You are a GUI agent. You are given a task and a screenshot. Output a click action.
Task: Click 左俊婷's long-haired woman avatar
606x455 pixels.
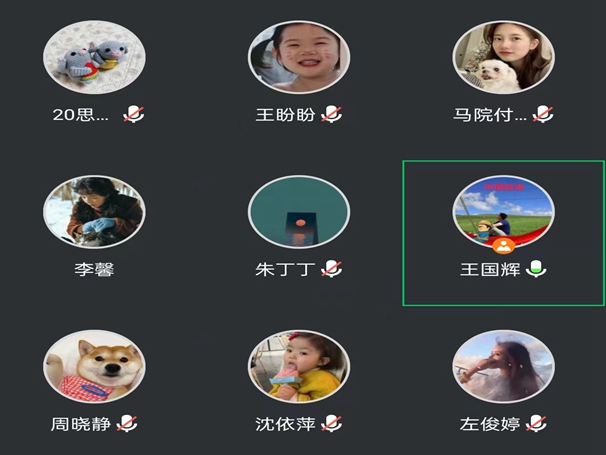(503, 366)
